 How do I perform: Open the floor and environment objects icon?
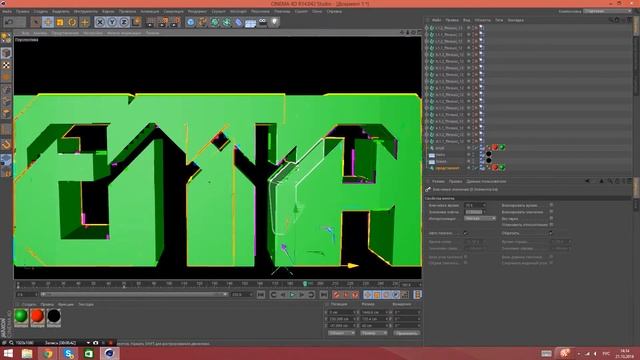coord(251,22)
